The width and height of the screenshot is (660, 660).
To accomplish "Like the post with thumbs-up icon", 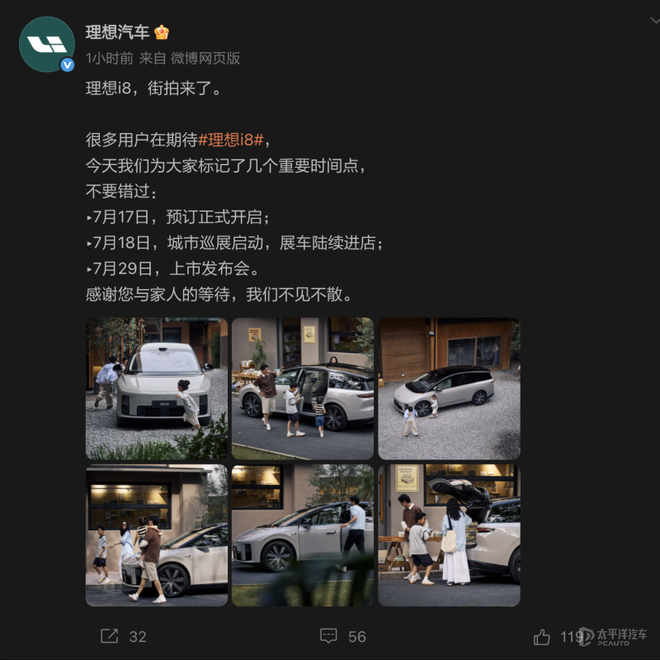I will [542, 637].
